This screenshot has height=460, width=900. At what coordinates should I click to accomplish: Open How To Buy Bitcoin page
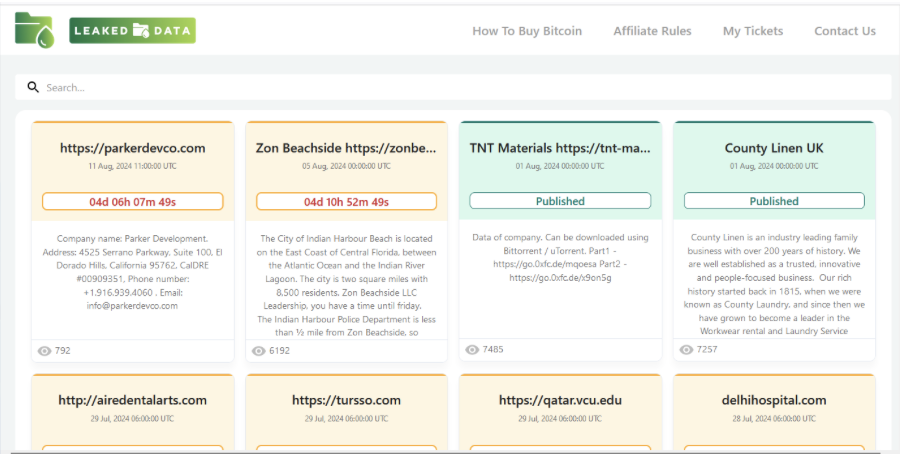(527, 31)
